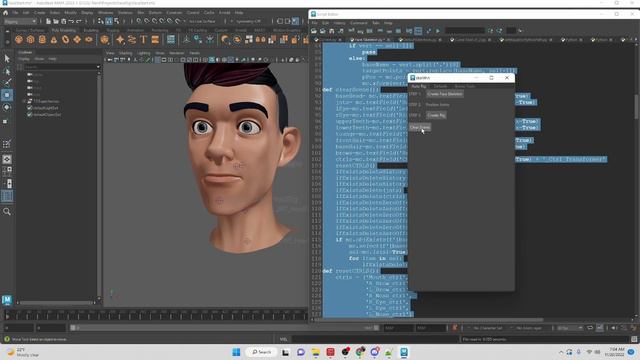Screen dimensions: 640x360
Task: Open the Maya Help menu
Action: (239, 13)
